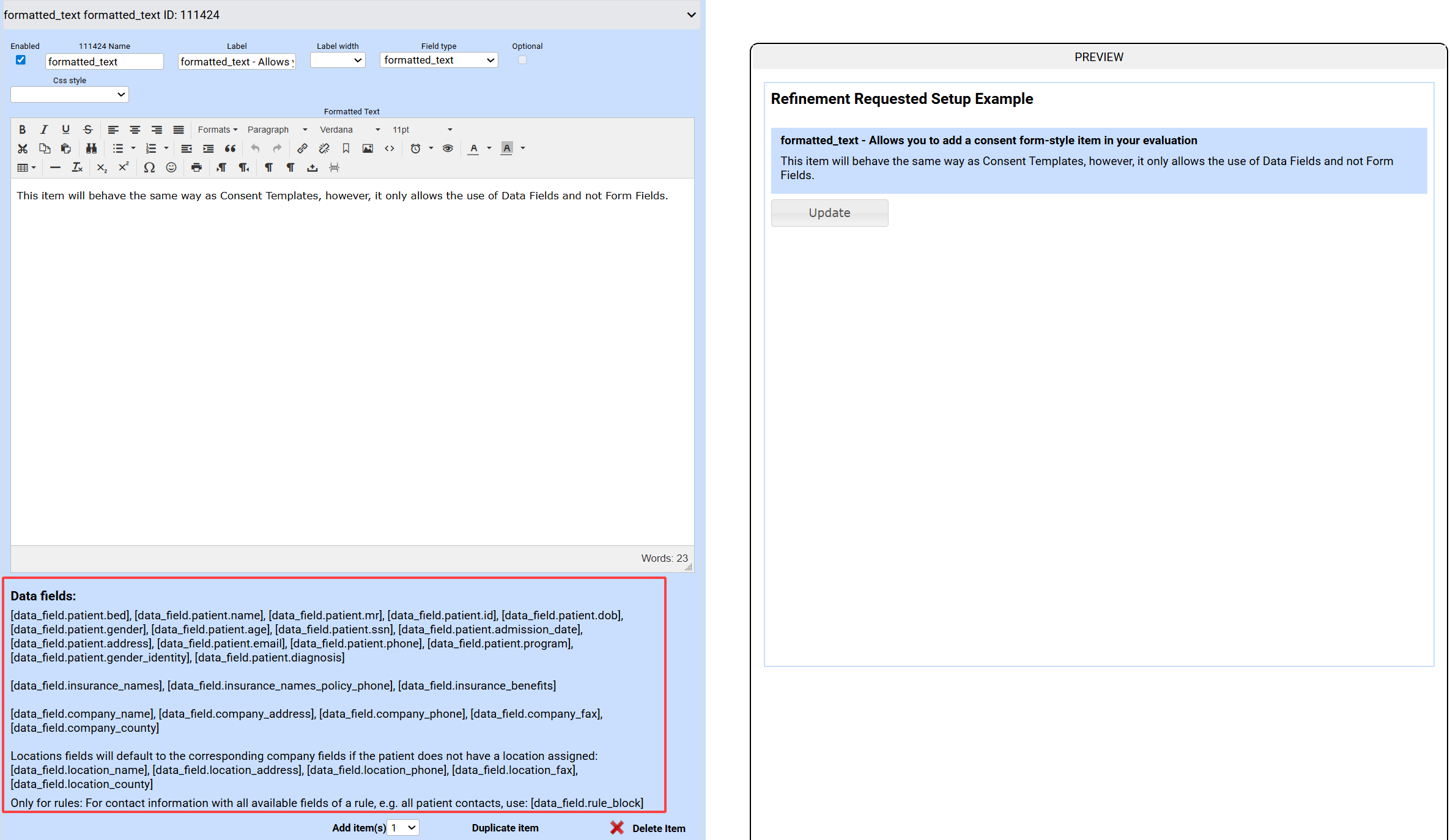Open the Paragraph block format menu
The height and width of the screenshot is (840, 1450).
tap(277, 130)
